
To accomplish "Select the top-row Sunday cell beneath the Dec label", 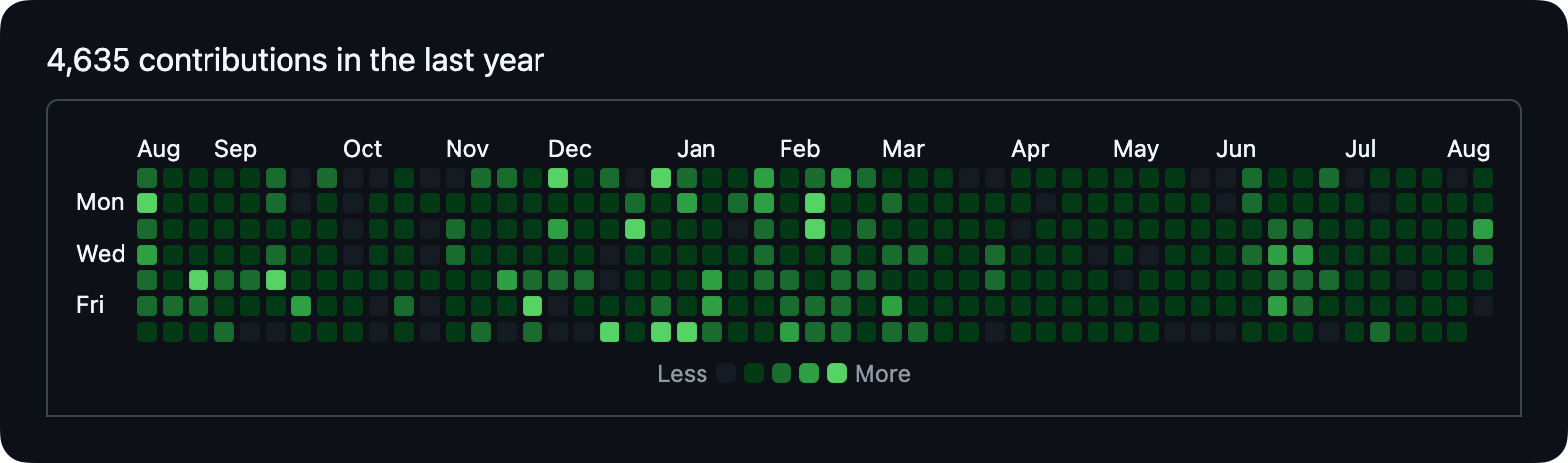I will [558, 178].
